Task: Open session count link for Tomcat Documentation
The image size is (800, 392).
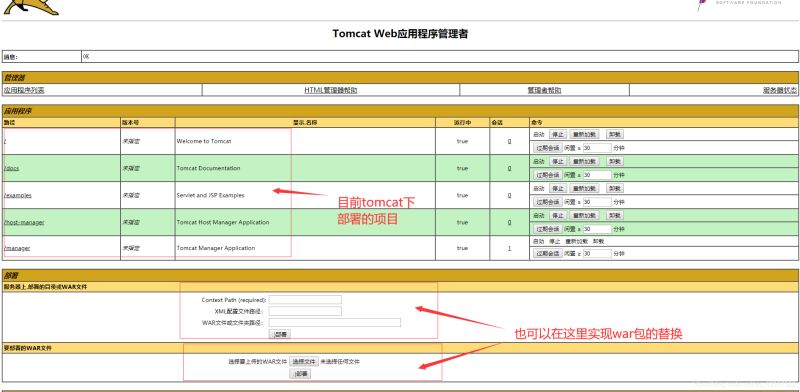Action: [x=509, y=168]
